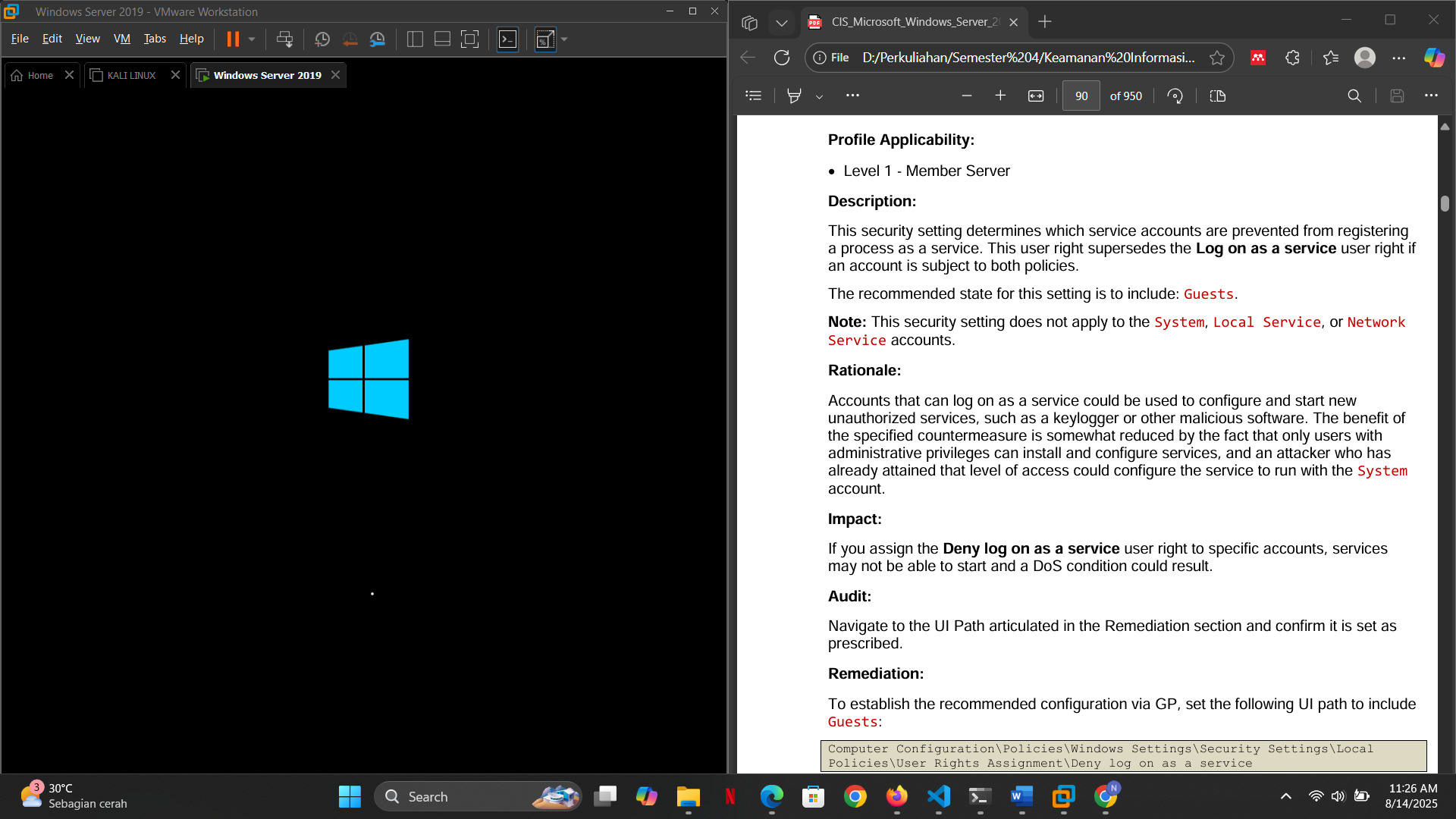Screen dimensions: 1456x819
Task: Toggle two-page view in the PDF reader
Action: 1217,96
